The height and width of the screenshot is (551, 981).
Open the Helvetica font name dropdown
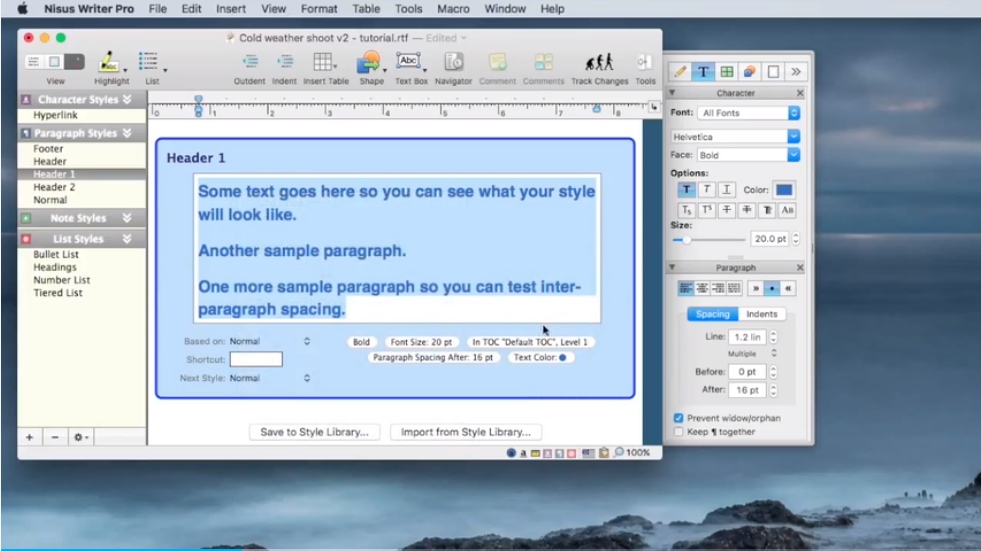[x=736, y=137]
